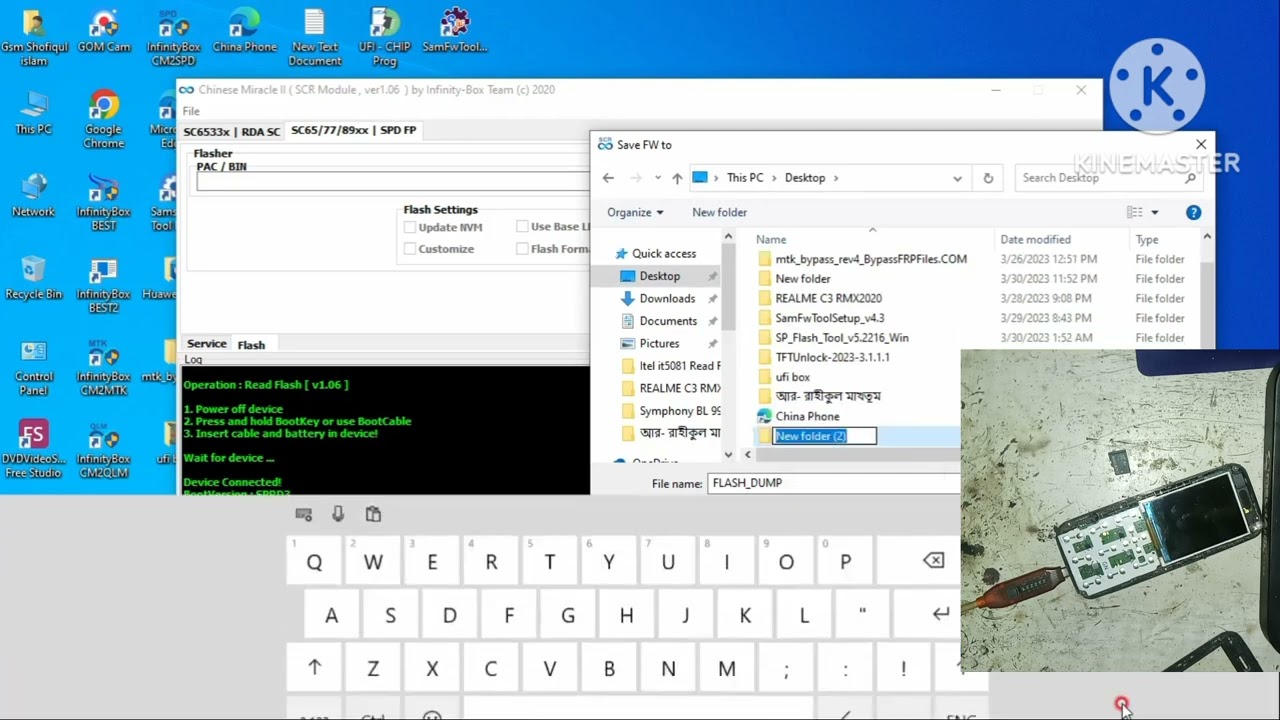Click the search magnifier in Search Desktop box
Screen dimensions: 1280x720
pyautogui.click(x=1190, y=178)
